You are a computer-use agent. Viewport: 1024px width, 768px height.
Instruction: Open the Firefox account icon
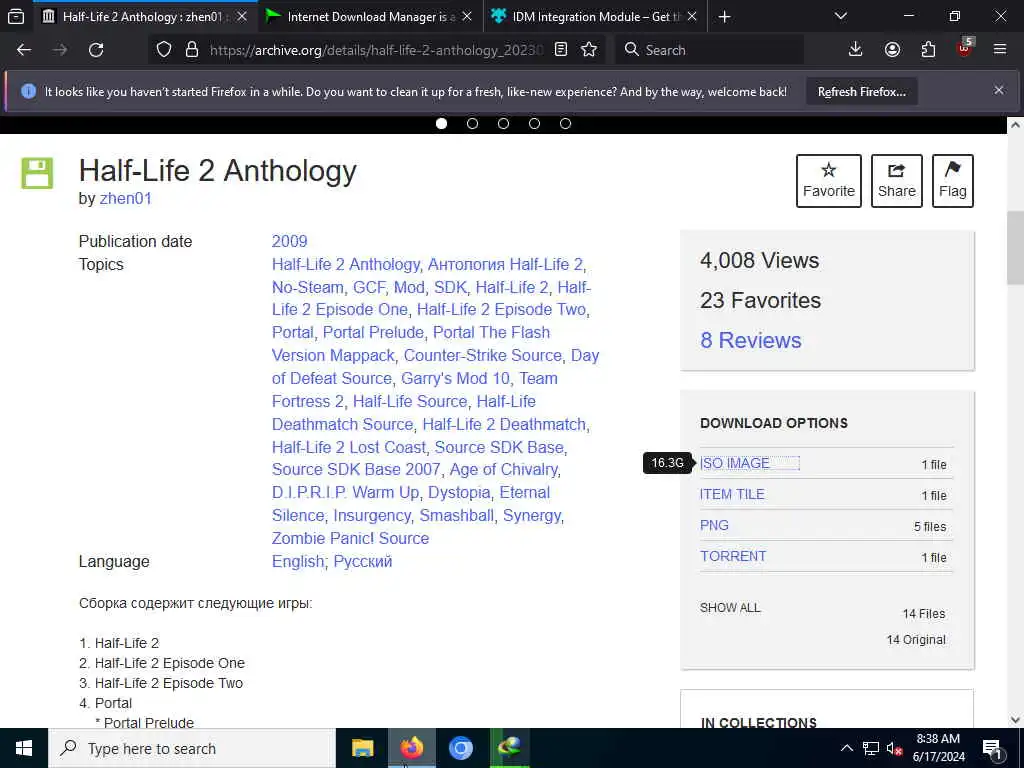[892, 50]
